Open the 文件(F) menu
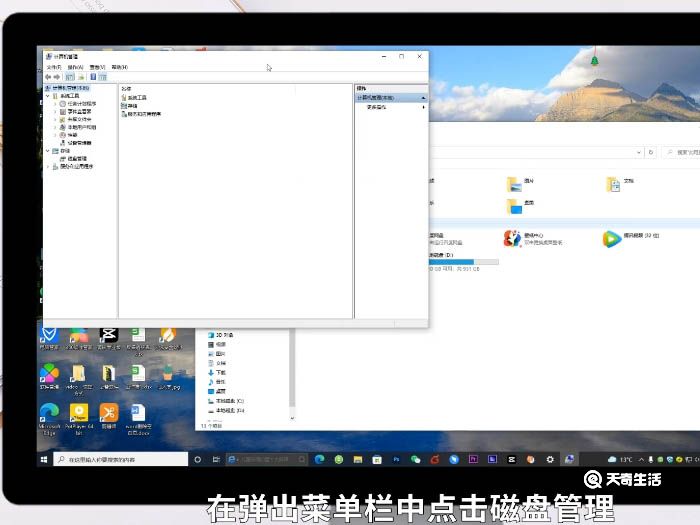The width and height of the screenshot is (700, 525). (x=53, y=67)
